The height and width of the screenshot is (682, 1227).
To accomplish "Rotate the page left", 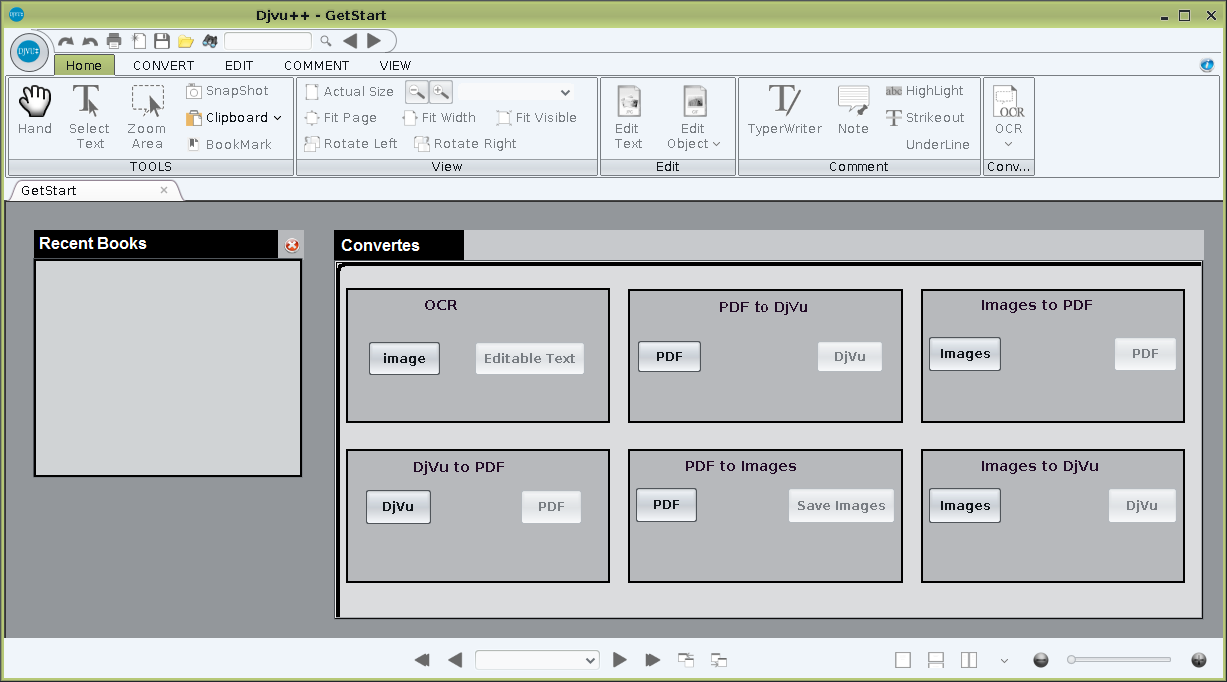I will 351,144.
